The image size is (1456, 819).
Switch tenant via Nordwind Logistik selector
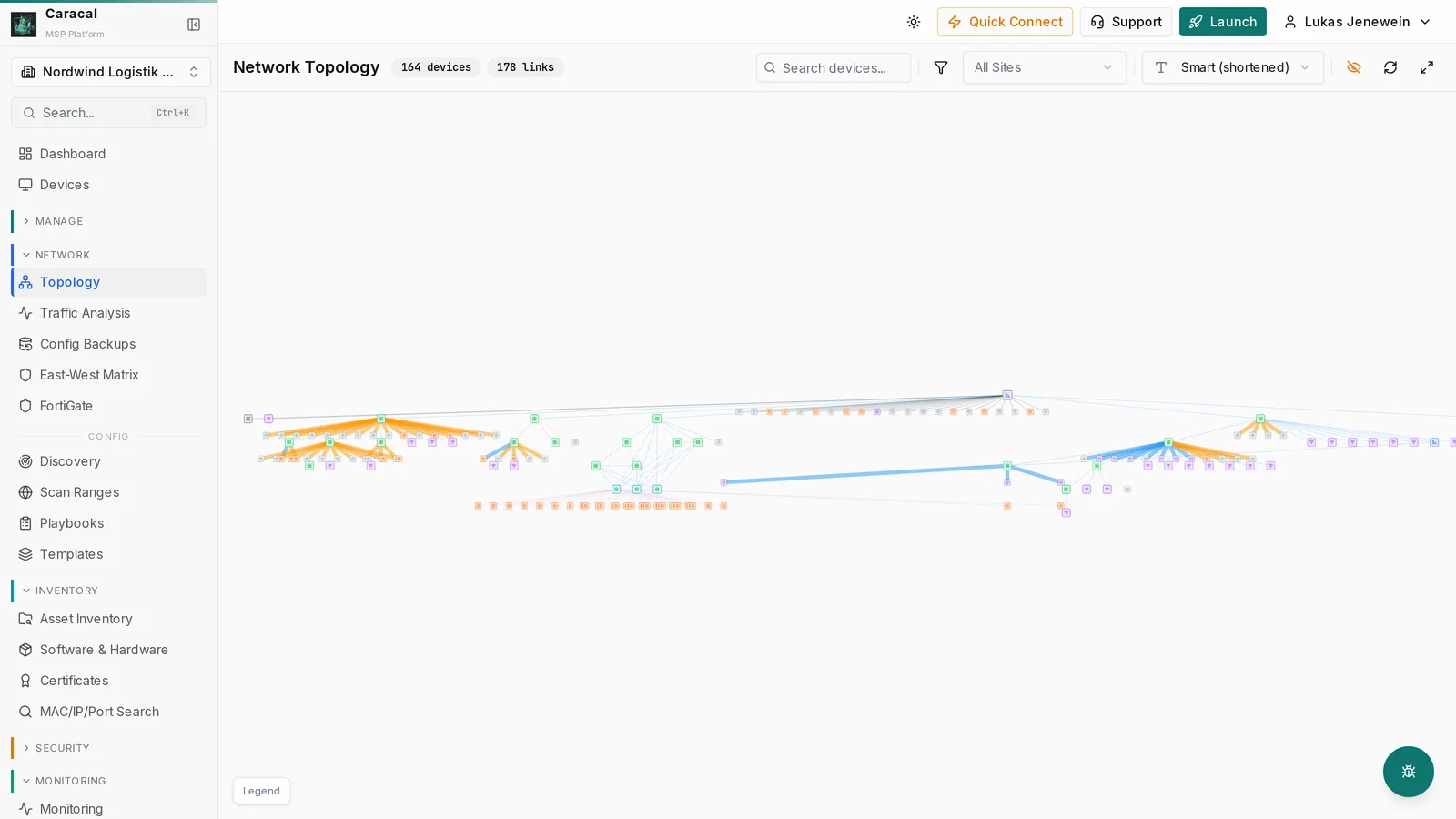coord(110,72)
